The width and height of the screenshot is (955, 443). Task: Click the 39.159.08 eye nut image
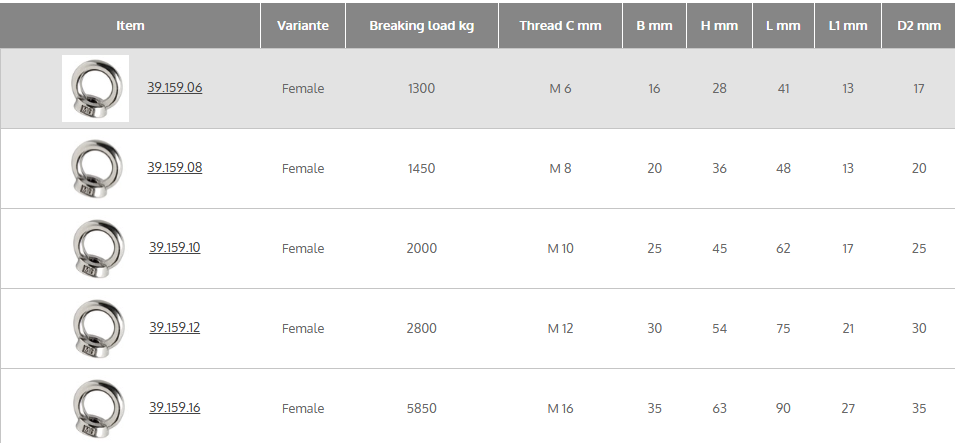point(95,169)
